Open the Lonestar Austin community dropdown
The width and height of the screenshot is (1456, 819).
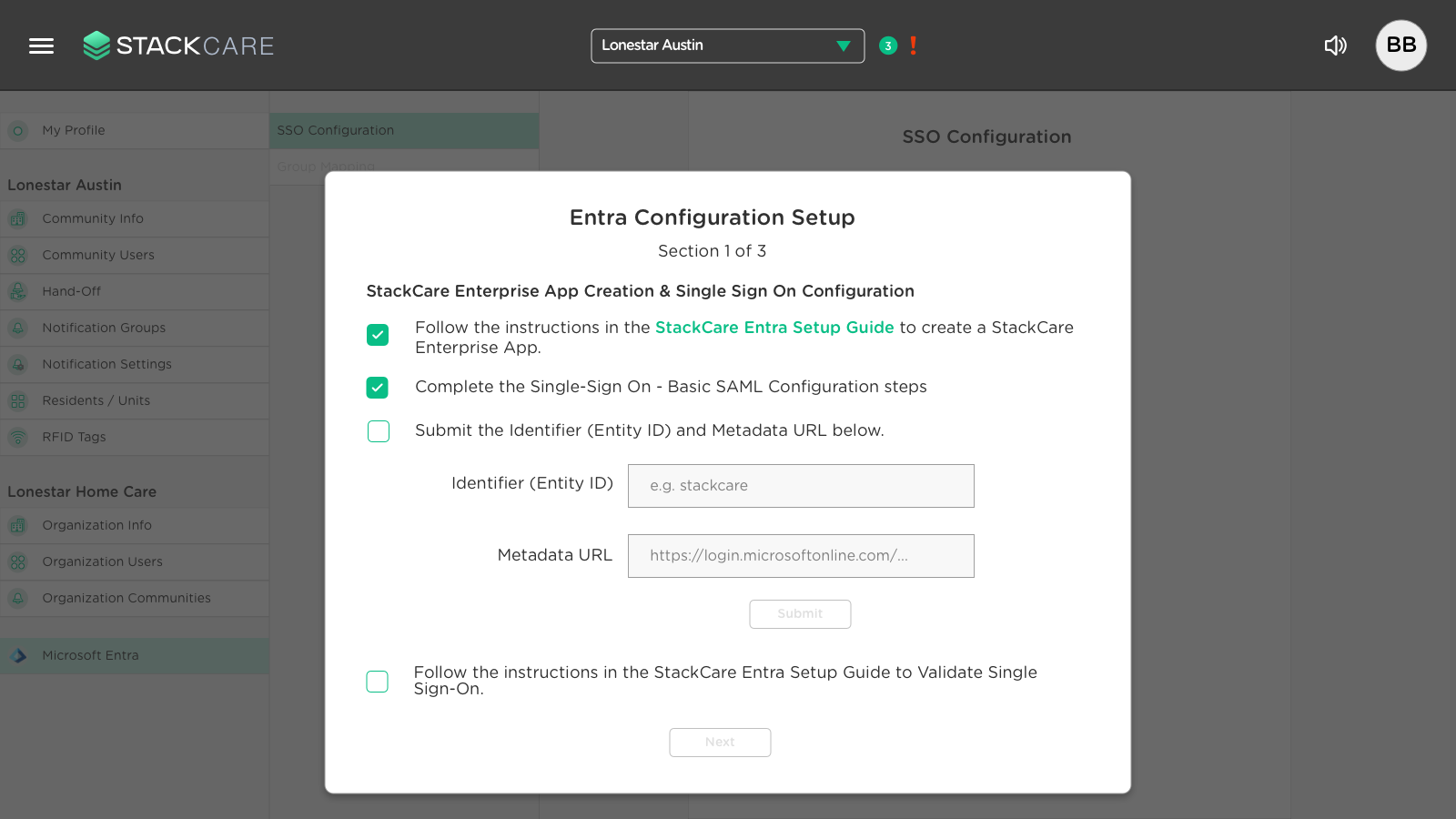pos(727,45)
